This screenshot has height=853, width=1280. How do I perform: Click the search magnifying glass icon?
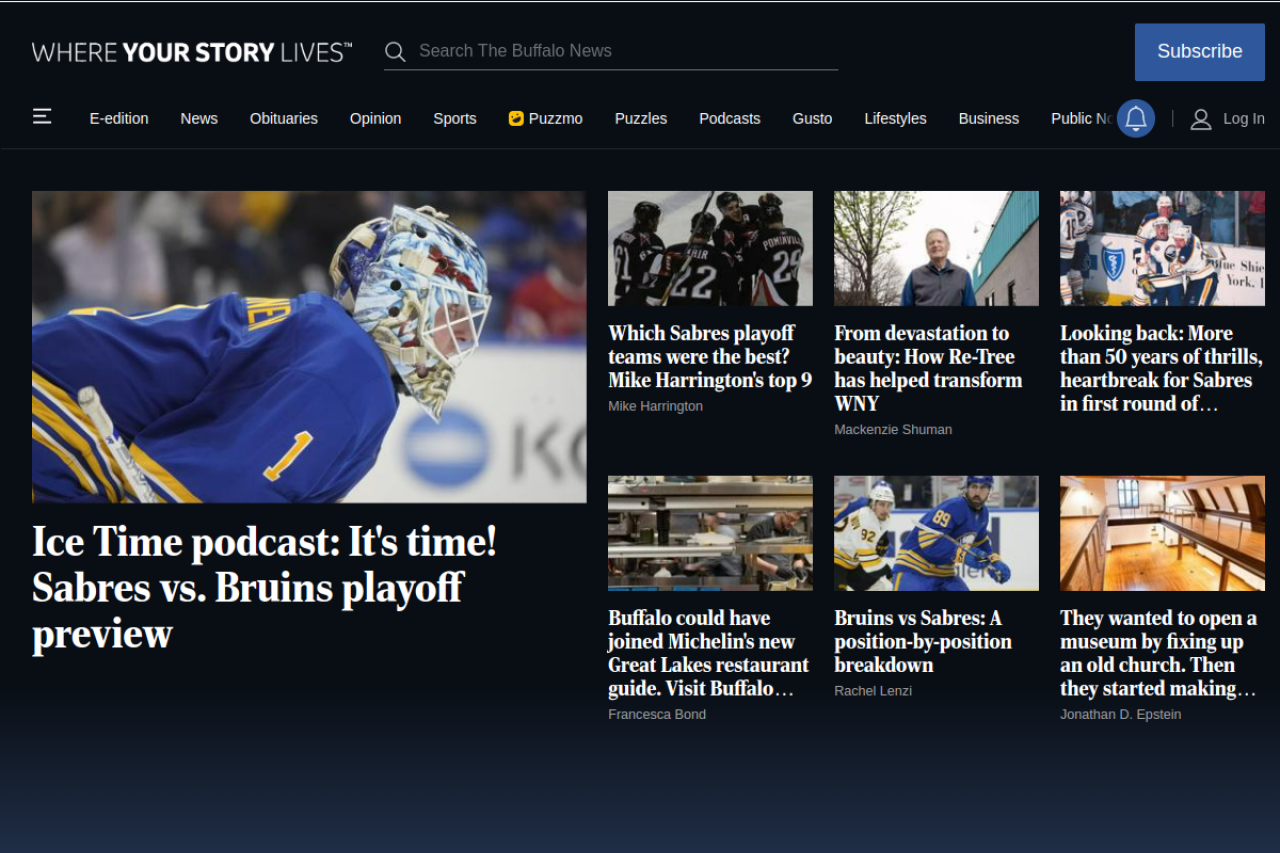pyautogui.click(x=395, y=52)
